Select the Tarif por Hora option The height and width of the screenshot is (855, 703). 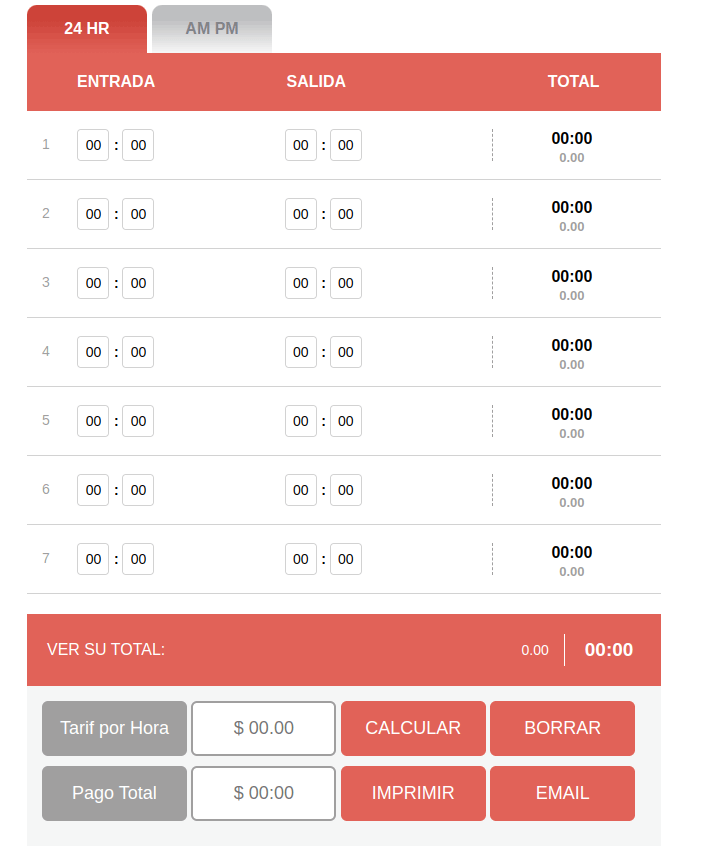click(113, 728)
